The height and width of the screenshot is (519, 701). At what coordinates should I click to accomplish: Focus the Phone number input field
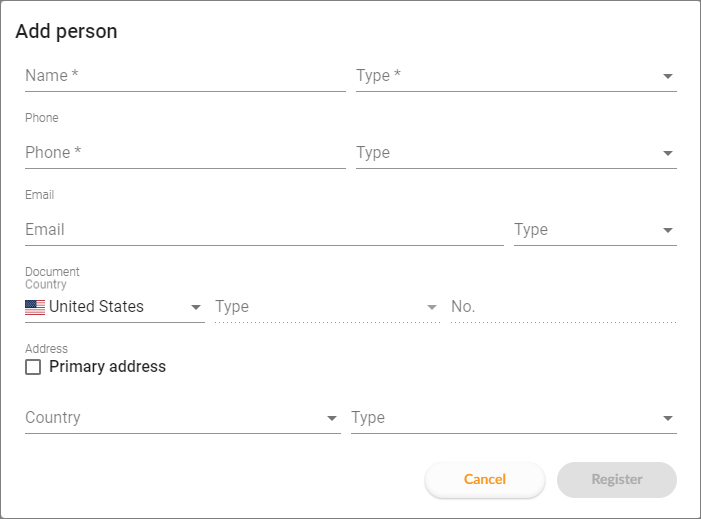point(185,153)
